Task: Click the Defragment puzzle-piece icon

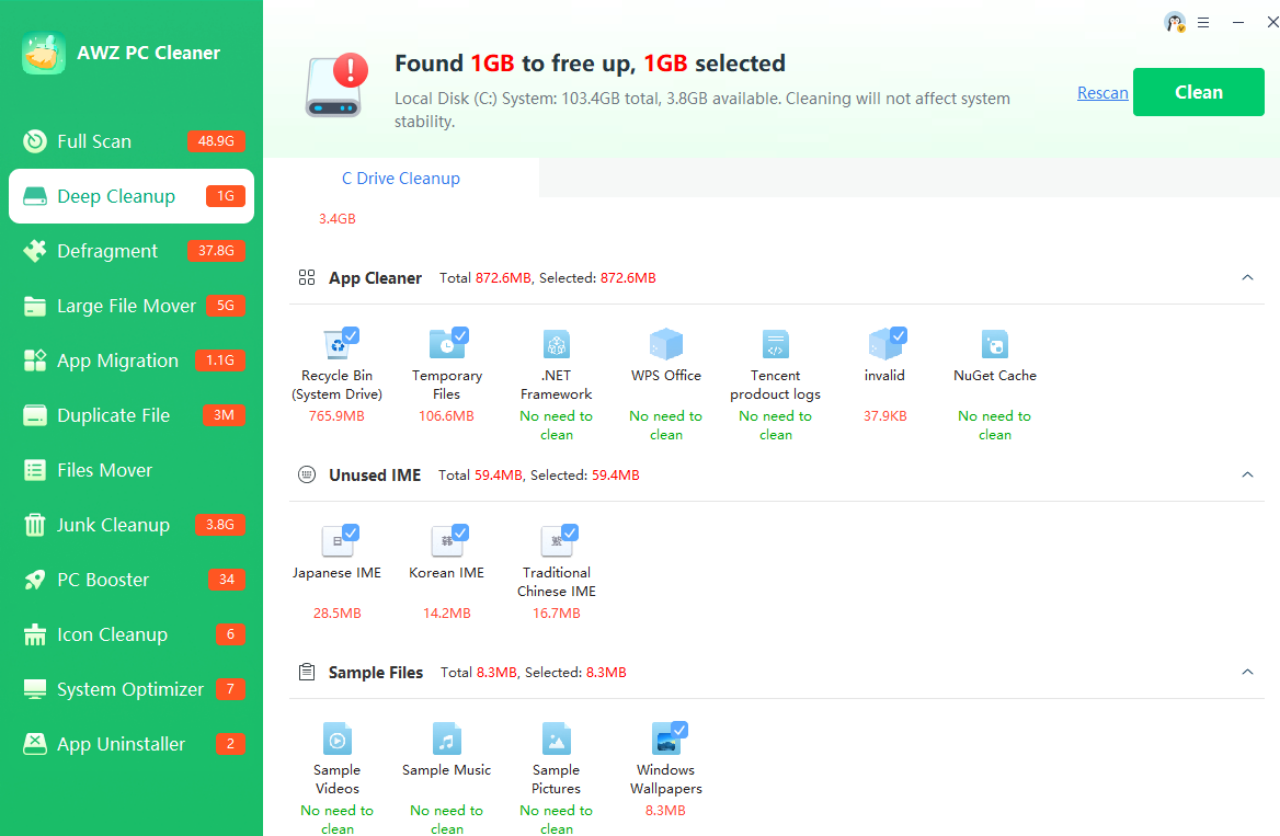Action: coord(35,251)
